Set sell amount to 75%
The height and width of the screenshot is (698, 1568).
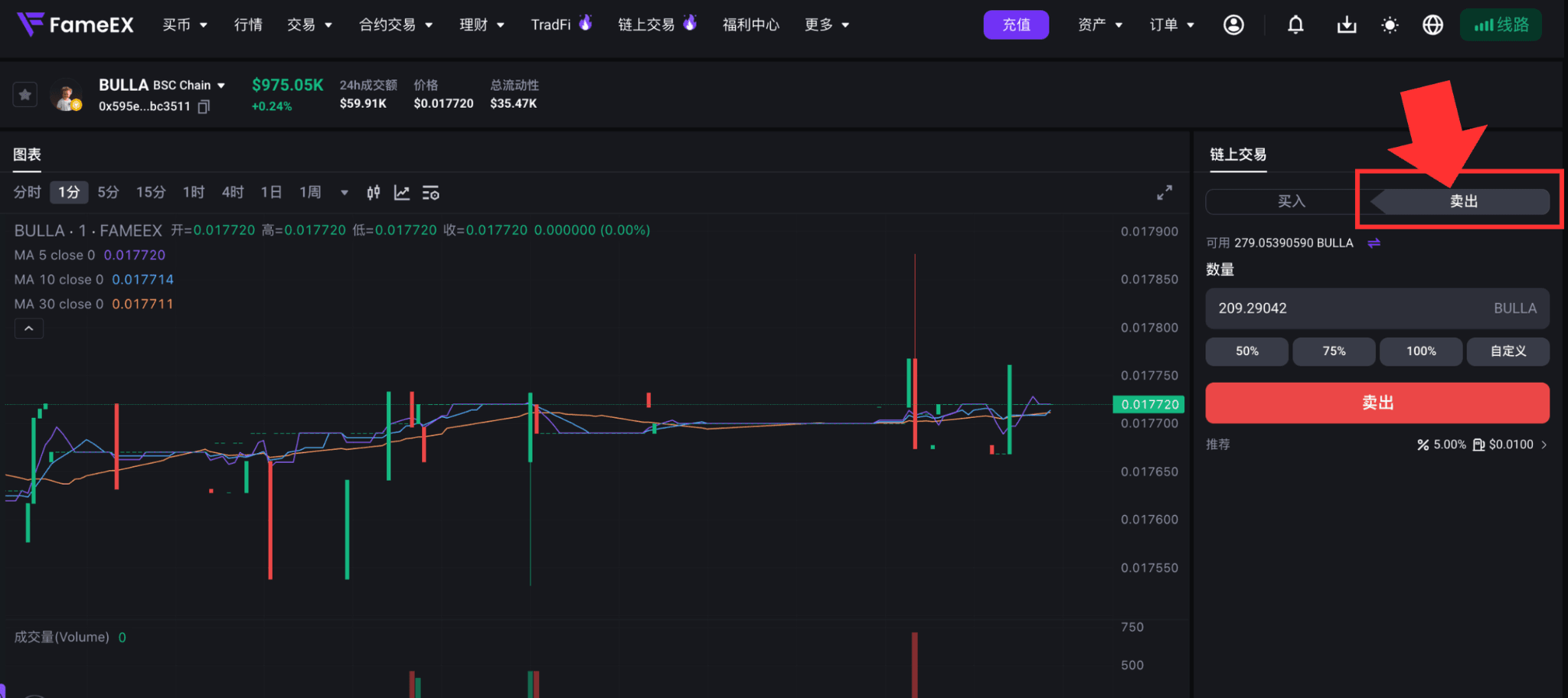[x=1334, y=351]
